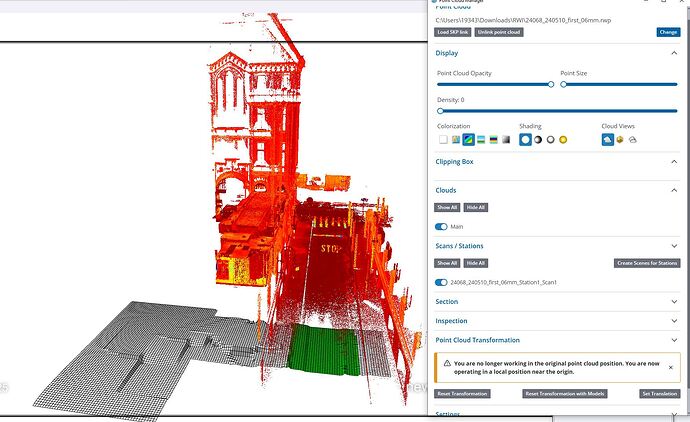
Task: Click the Density: 0 label
Action: pyautogui.click(x=450, y=100)
